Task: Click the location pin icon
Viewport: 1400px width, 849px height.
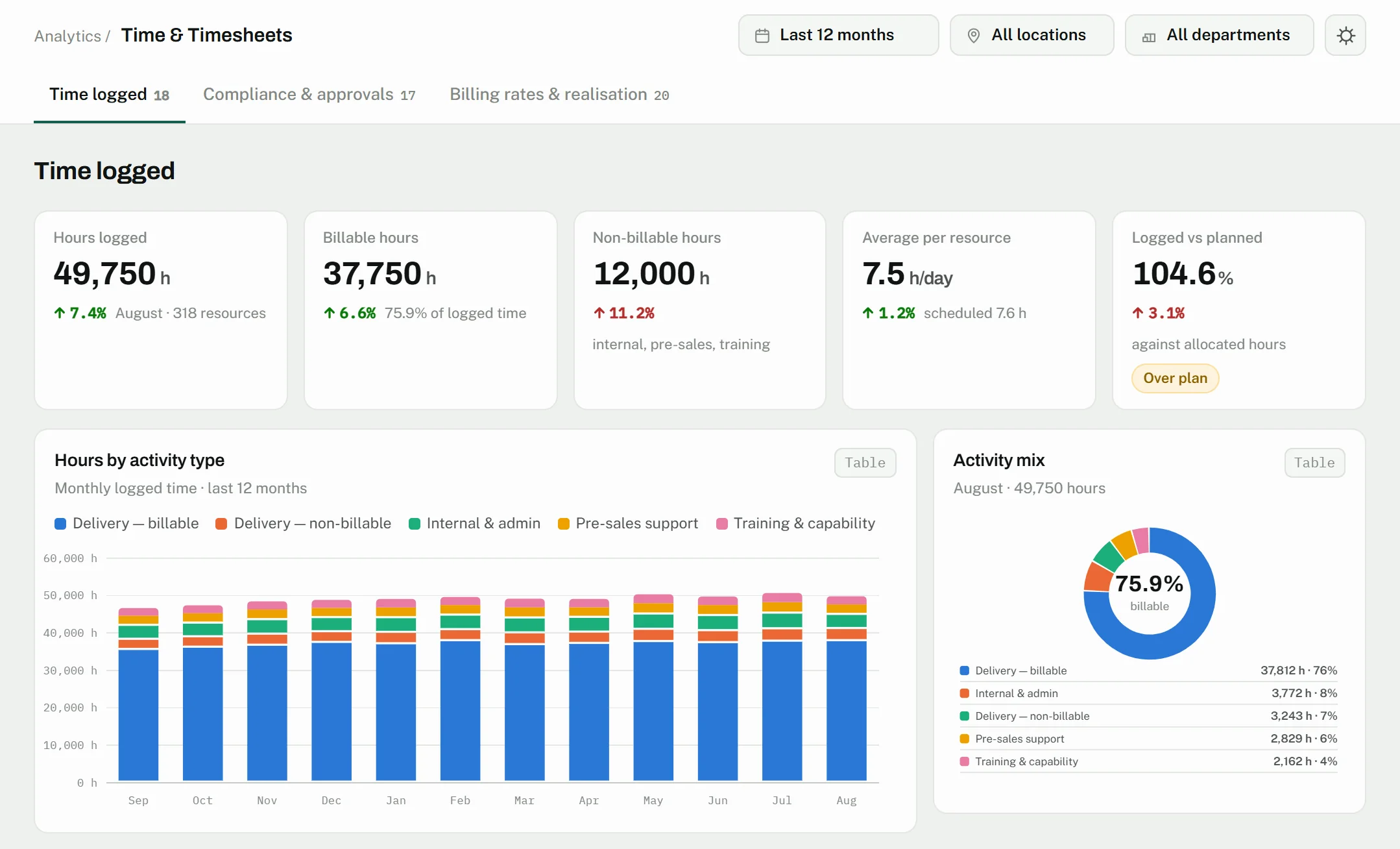Action: coord(974,36)
